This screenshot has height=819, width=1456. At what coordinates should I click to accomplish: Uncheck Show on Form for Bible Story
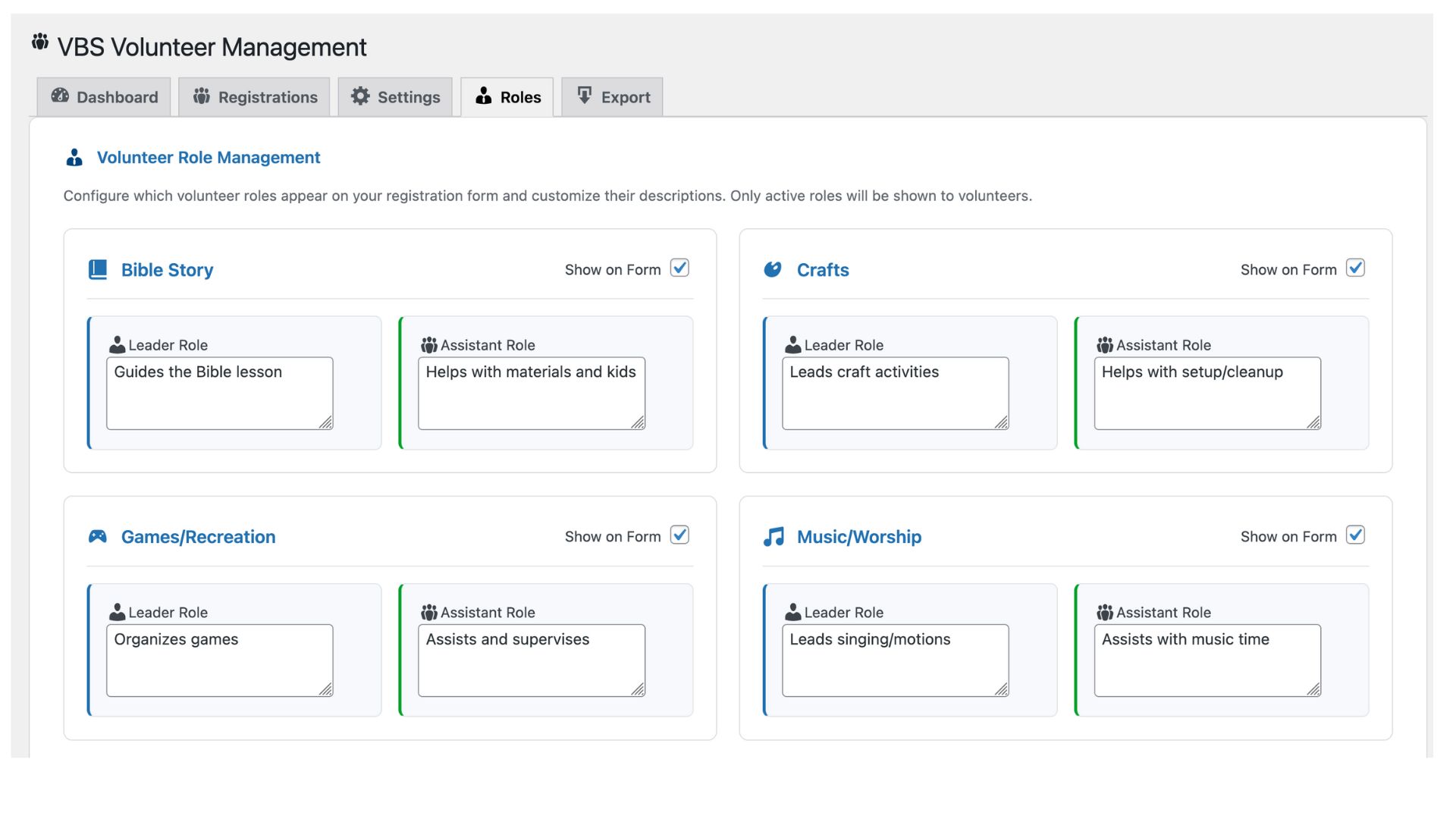[x=679, y=268]
